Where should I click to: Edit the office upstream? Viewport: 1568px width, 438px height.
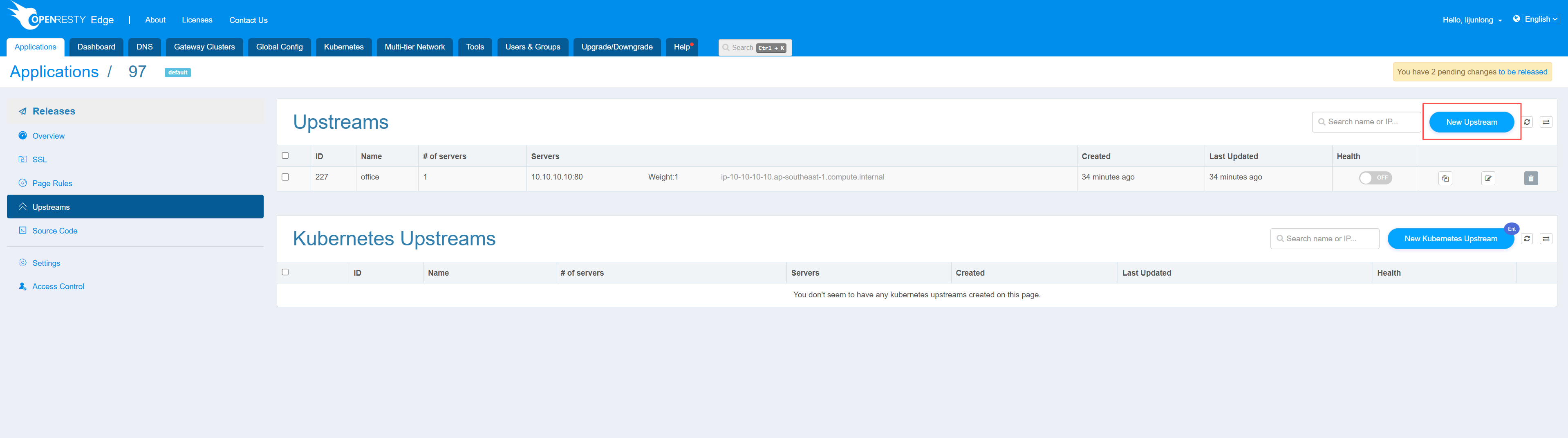tap(1487, 178)
